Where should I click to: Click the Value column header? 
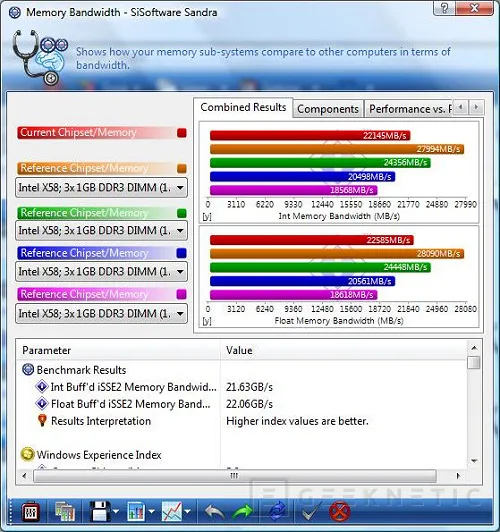pos(343,350)
